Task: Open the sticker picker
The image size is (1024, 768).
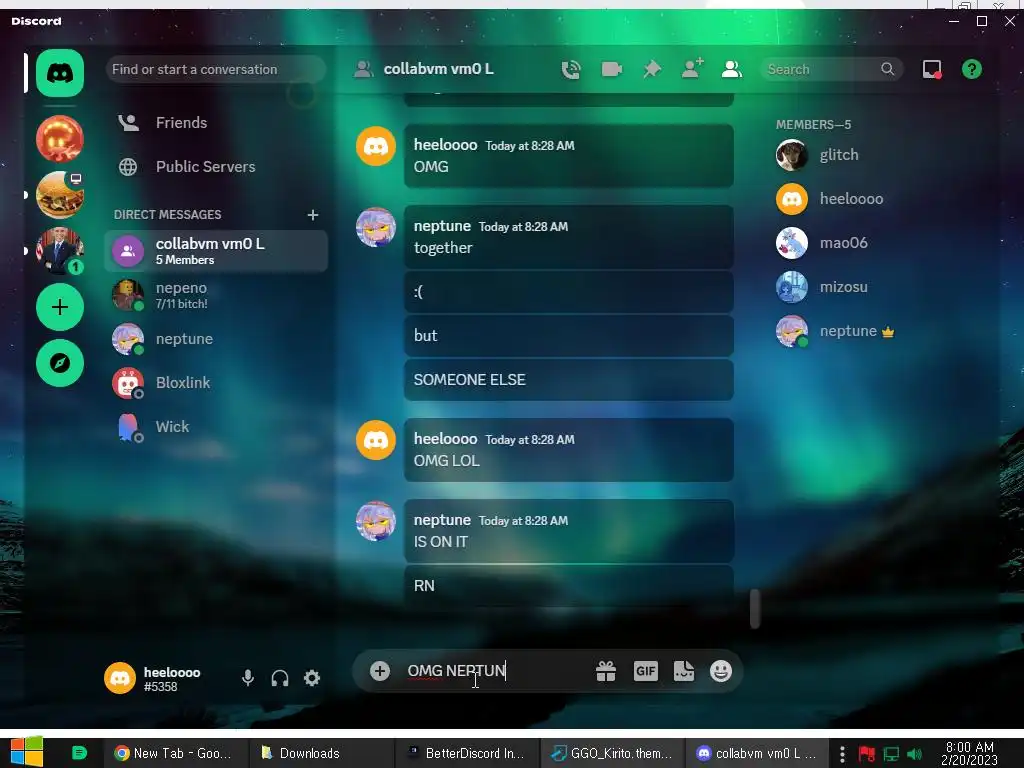Action: click(x=684, y=671)
